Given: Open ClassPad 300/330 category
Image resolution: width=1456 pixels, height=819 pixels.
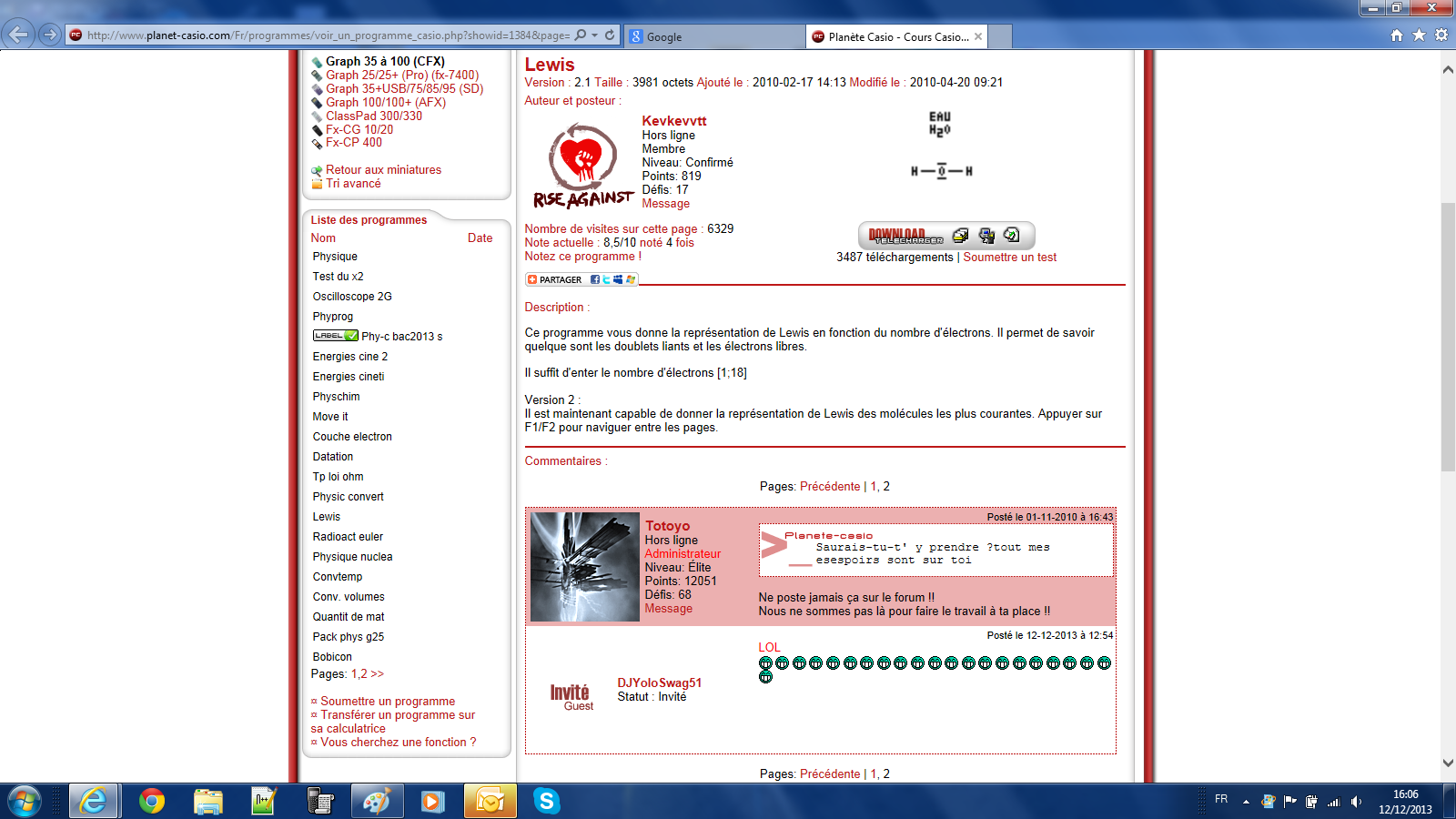Looking at the screenshot, I should 374,116.
